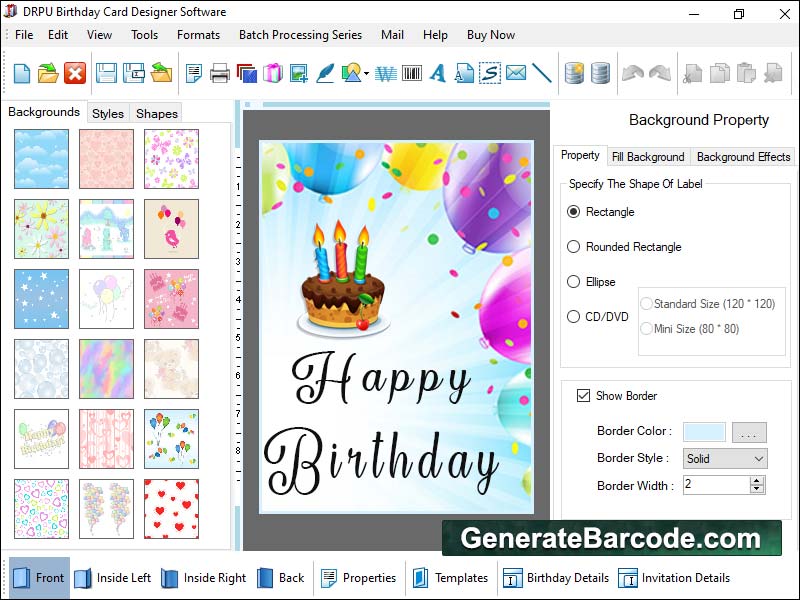The height and width of the screenshot is (600, 800).
Task: Open the Border Style dropdown
Action: pos(725,458)
